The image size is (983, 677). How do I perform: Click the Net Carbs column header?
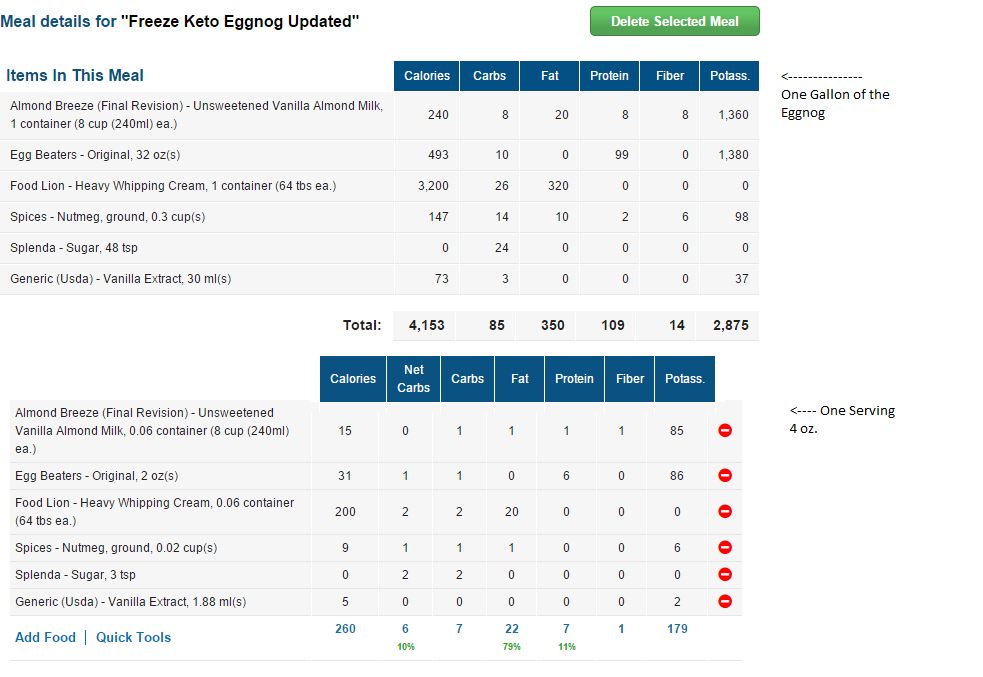click(x=414, y=379)
